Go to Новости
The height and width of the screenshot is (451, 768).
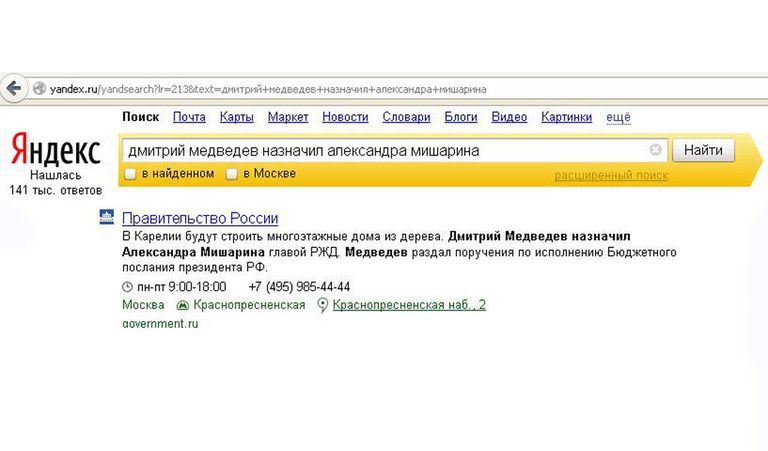click(345, 117)
